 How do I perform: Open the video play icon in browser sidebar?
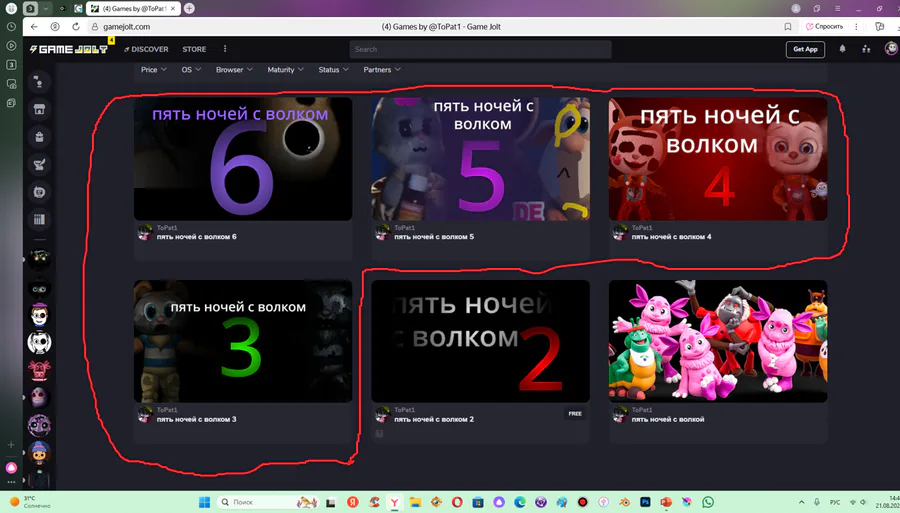pyautogui.click(x=11, y=45)
